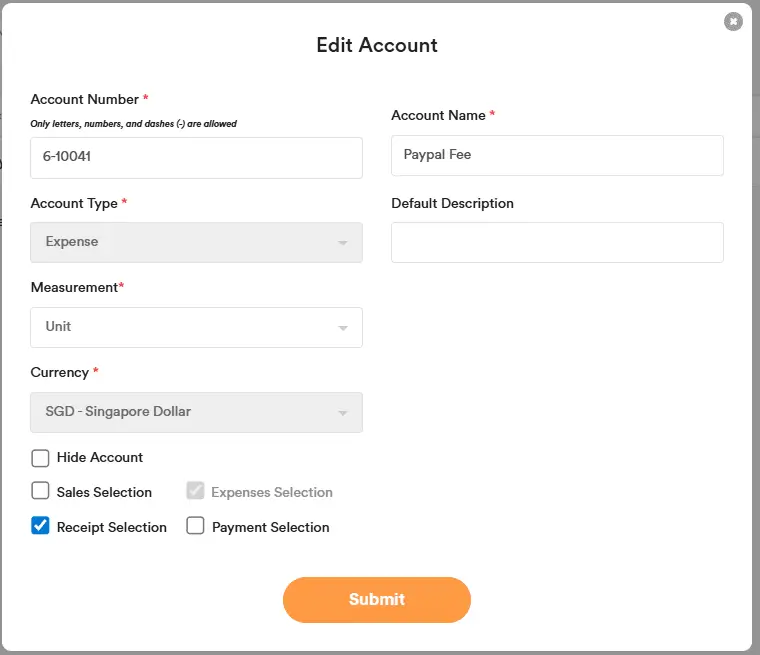760x655 pixels.
Task: Click the Account Number label text
Action: (85, 99)
